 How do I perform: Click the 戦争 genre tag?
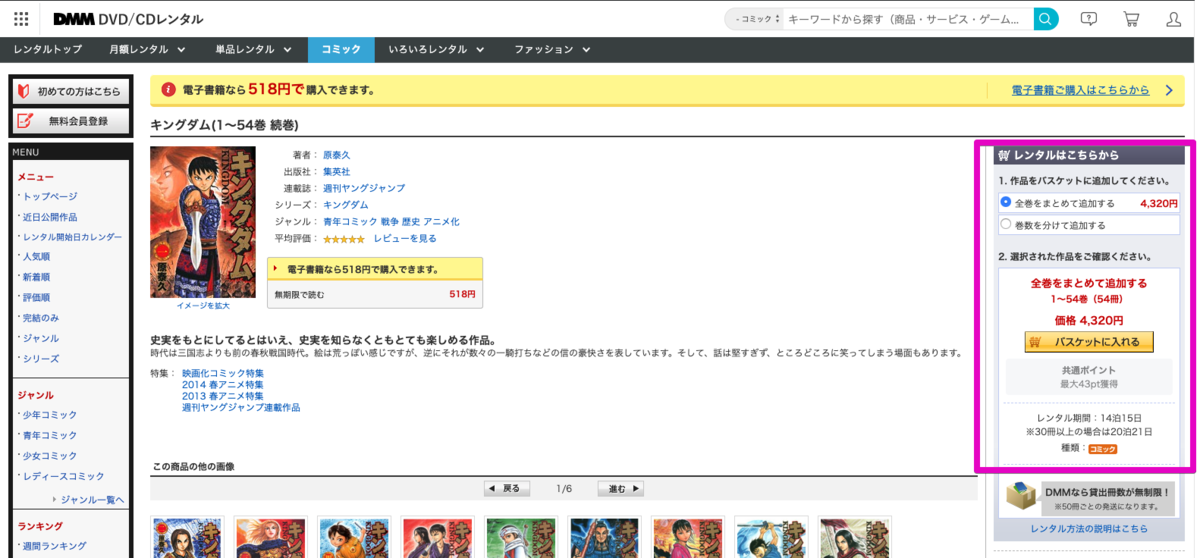pos(389,222)
